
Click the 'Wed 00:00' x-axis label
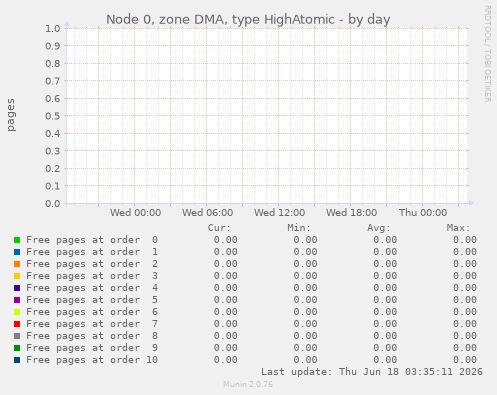click(136, 213)
